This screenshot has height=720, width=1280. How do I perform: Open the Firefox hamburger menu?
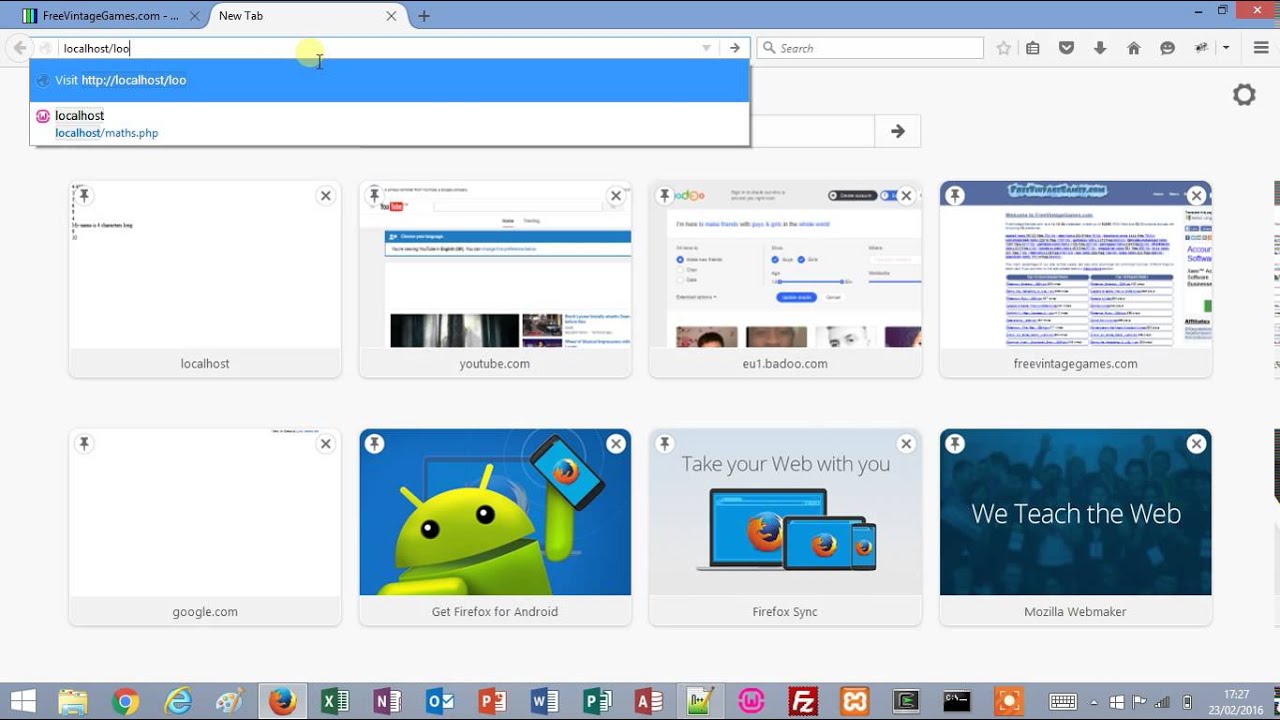[x=1260, y=48]
